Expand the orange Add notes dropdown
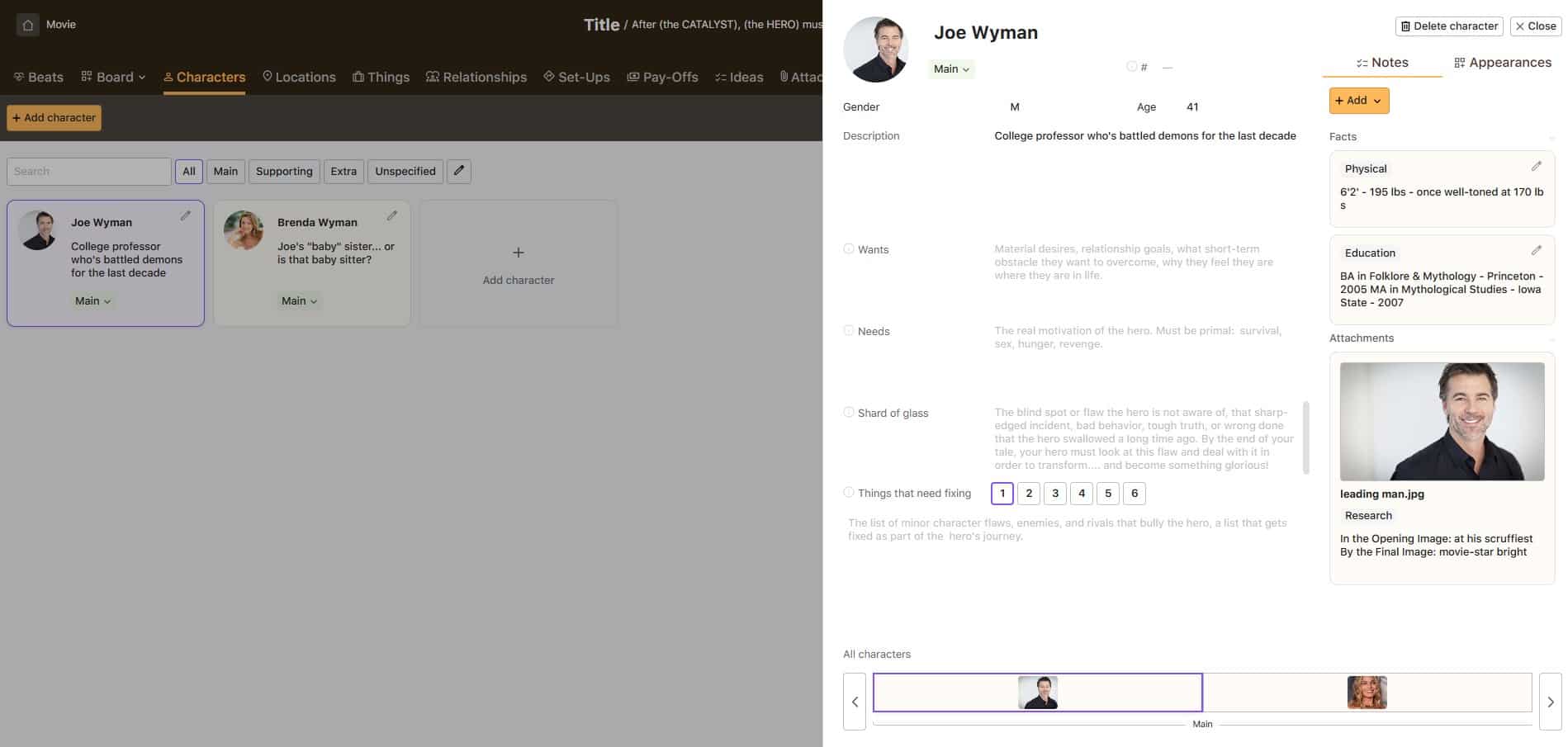The height and width of the screenshot is (747, 1568). (1358, 101)
